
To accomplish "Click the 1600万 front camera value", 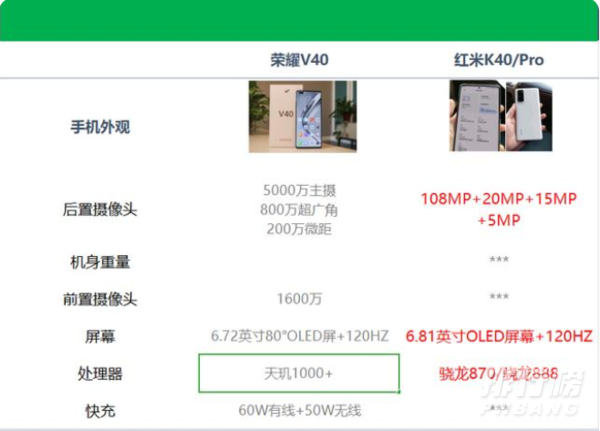I will pyautogui.click(x=299, y=299).
